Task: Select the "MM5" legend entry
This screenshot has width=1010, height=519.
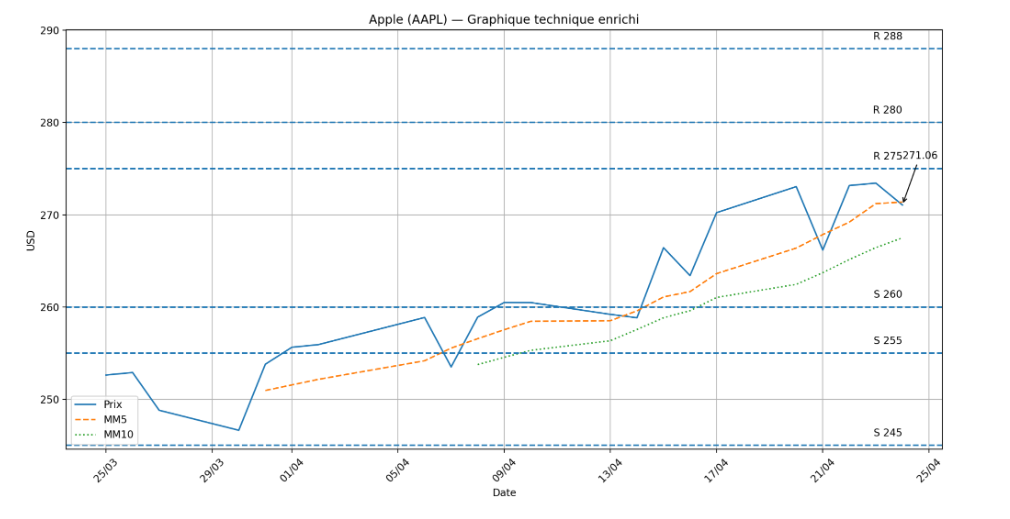Action: click(99, 419)
